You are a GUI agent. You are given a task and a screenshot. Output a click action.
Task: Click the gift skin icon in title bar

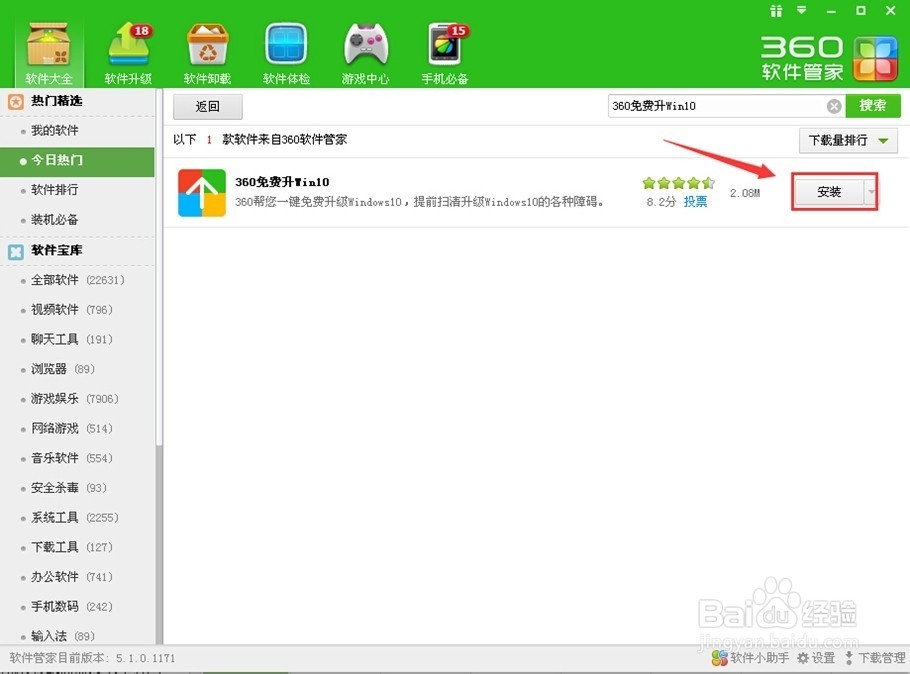[x=776, y=10]
